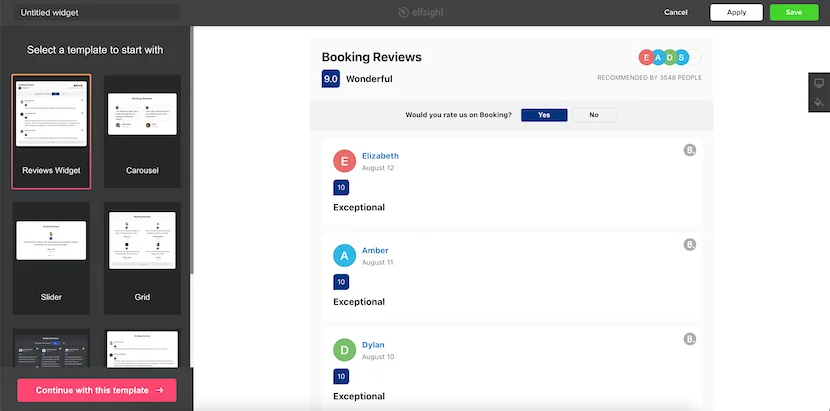The width and height of the screenshot is (830, 411).
Task: Click the template panel scrollbar
Action: click(x=192, y=149)
